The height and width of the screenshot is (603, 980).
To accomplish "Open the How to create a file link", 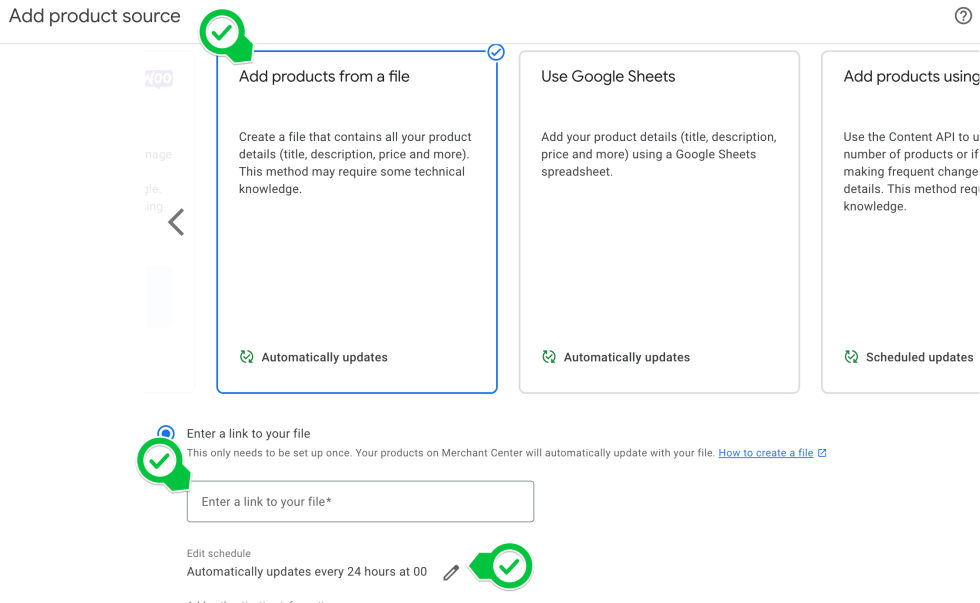I will pyautogui.click(x=765, y=453).
